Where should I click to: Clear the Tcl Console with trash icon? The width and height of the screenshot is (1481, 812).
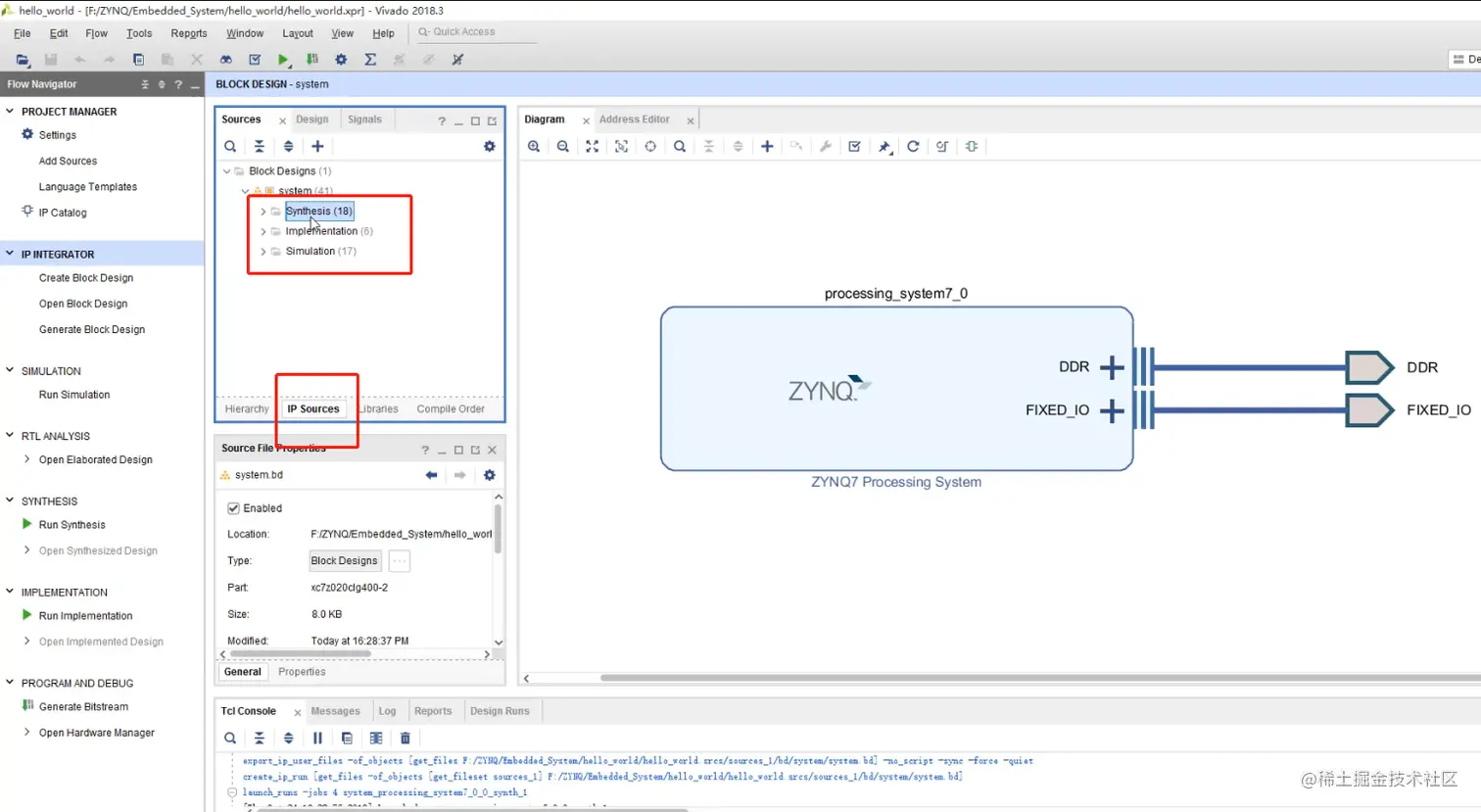(x=405, y=738)
